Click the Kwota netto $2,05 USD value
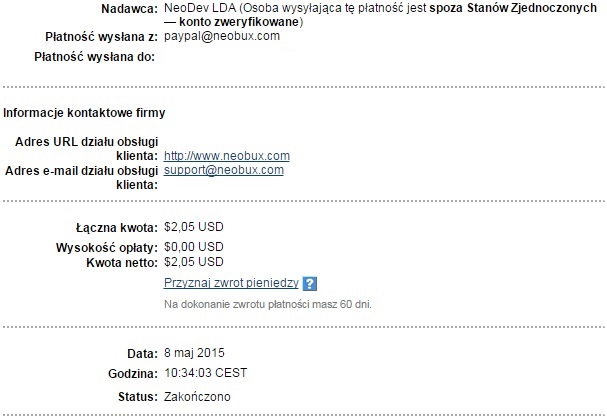Screen dimensions: 607x417 194,262
